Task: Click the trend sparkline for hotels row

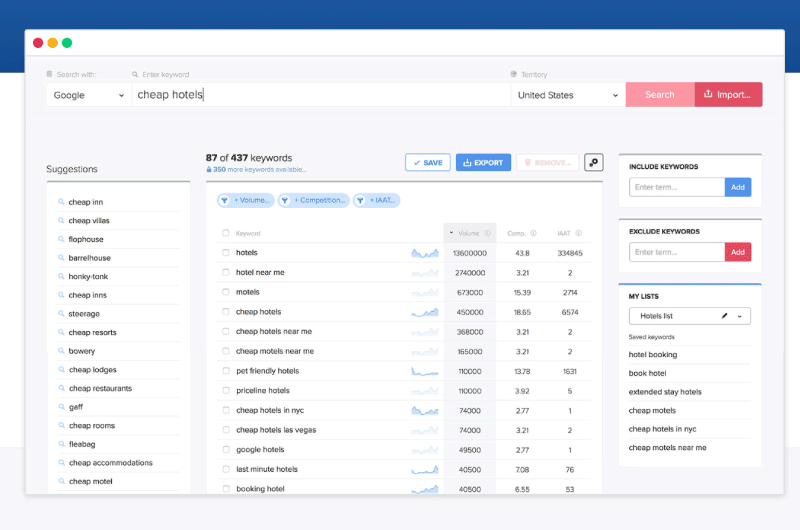Action: click(424, 253)
